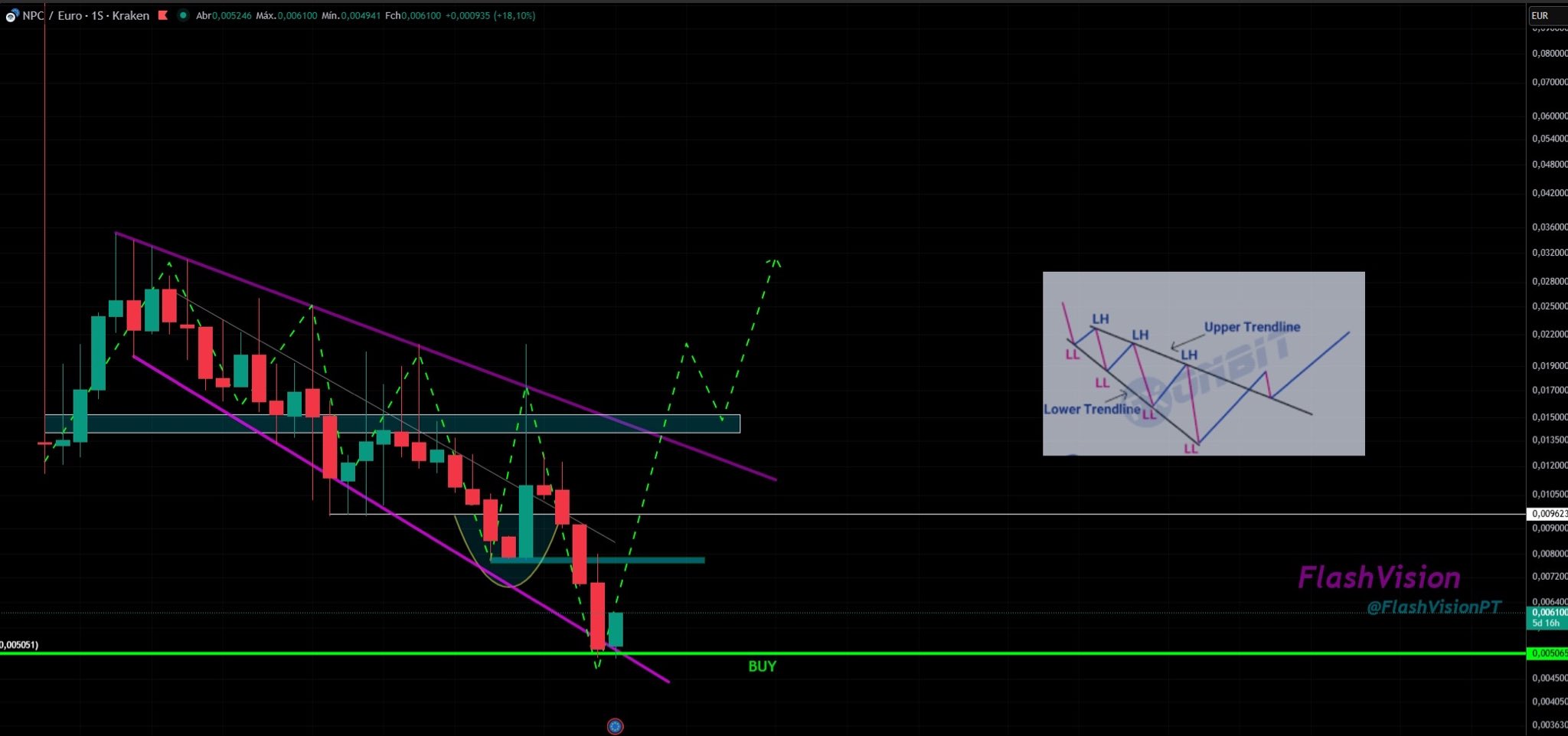The width and height of the screenshot is (1568, 736).
Task: Click the red flag icon beside Kraken
Action: coord(162,15)
